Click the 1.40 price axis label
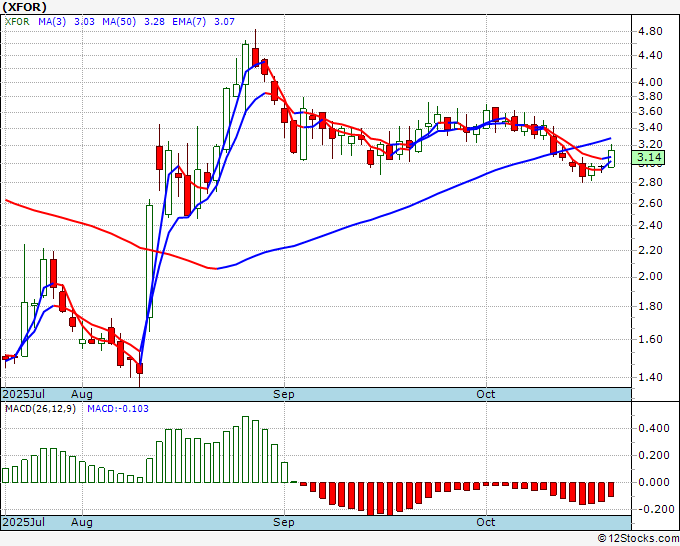Viewport: 680px width, 546px height. pos(649,377)
